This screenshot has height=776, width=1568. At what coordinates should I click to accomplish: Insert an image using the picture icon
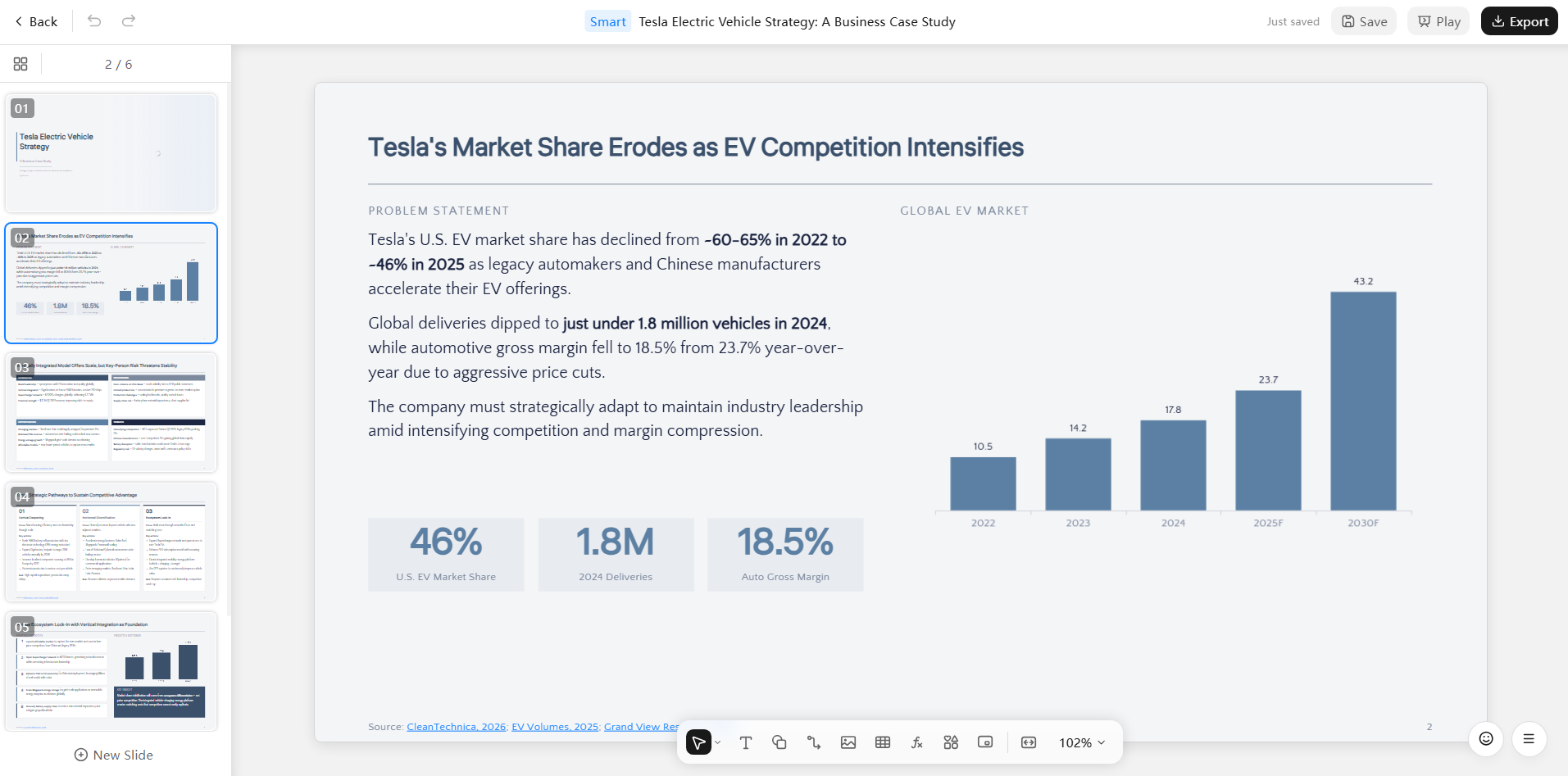tap(848, 742)
